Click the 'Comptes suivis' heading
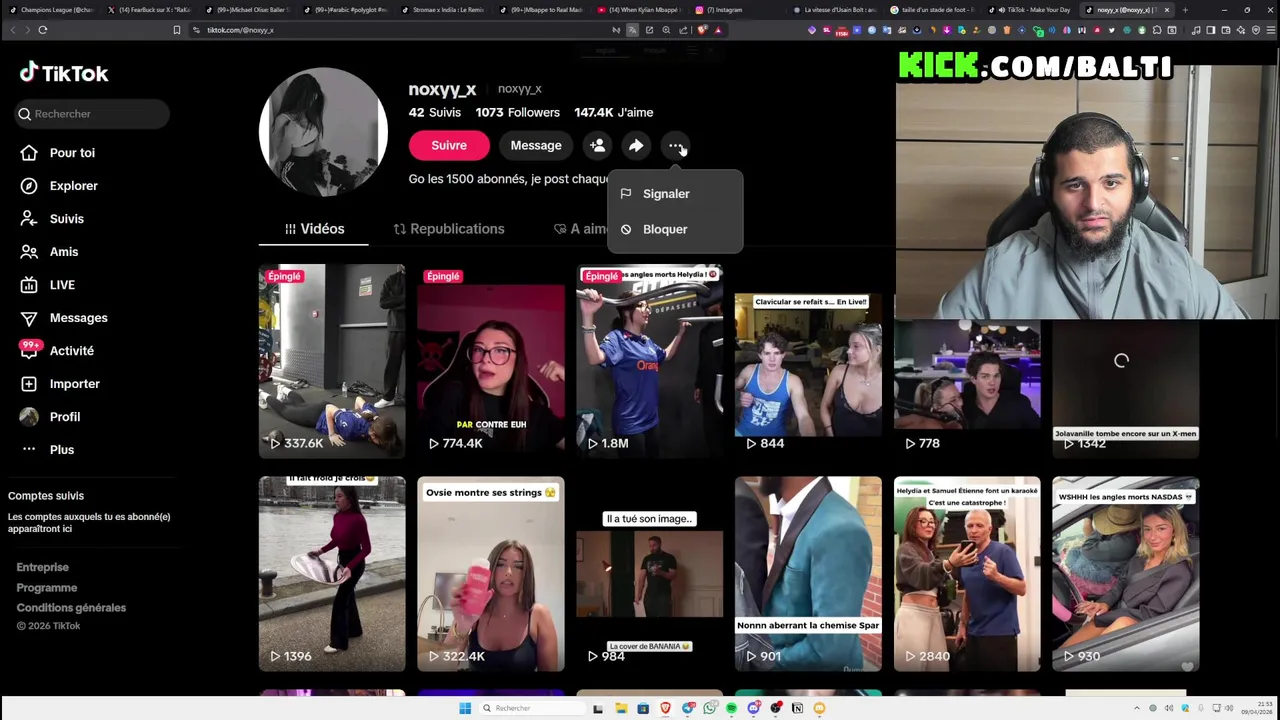This screenshot has height=720, width=1280. 46,496
